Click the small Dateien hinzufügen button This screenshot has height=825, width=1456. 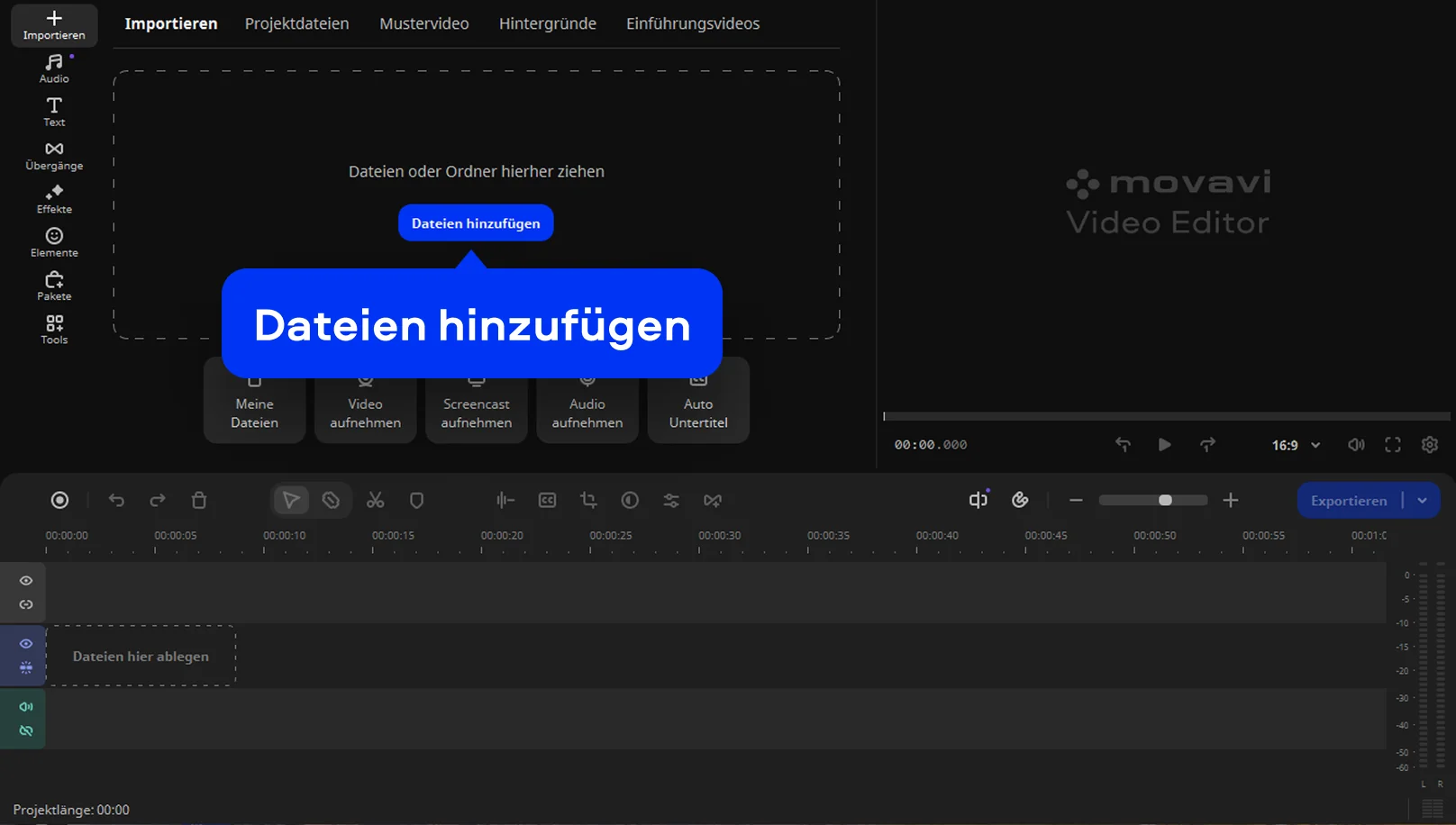[476, 223]
